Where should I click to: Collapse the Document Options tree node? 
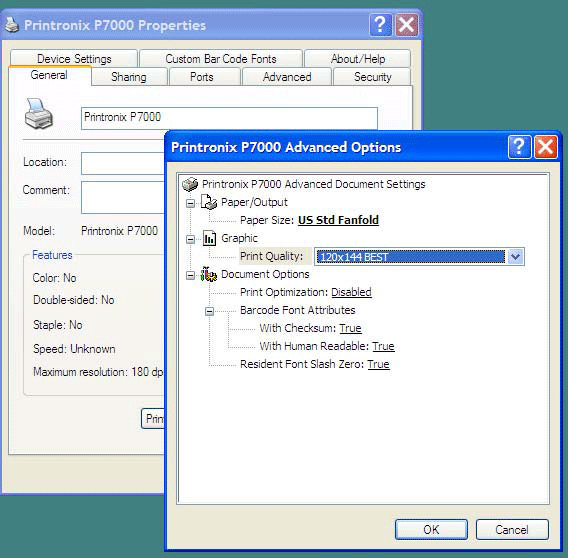pos(190,275)
